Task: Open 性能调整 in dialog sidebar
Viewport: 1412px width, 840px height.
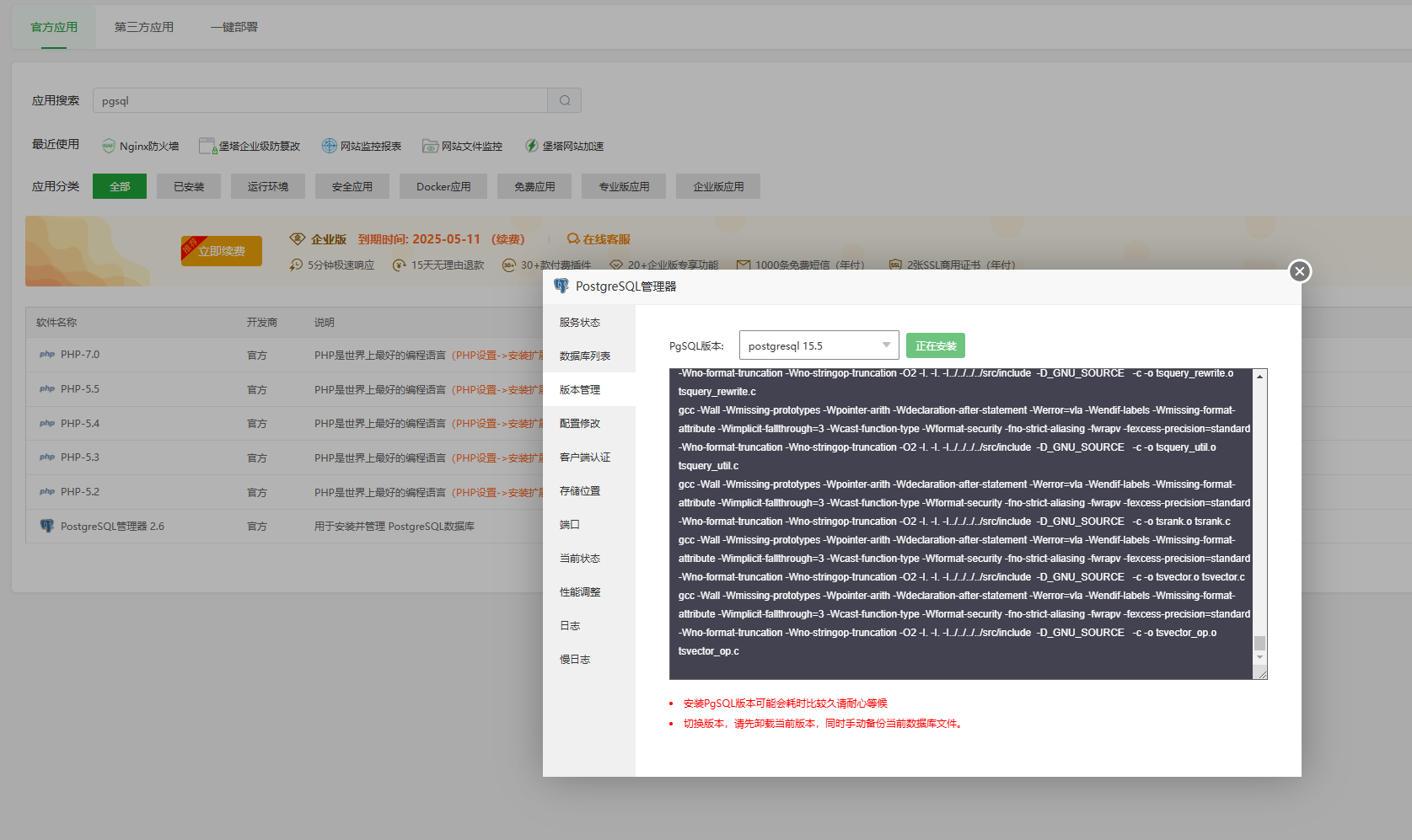Action: pos(589,591)
